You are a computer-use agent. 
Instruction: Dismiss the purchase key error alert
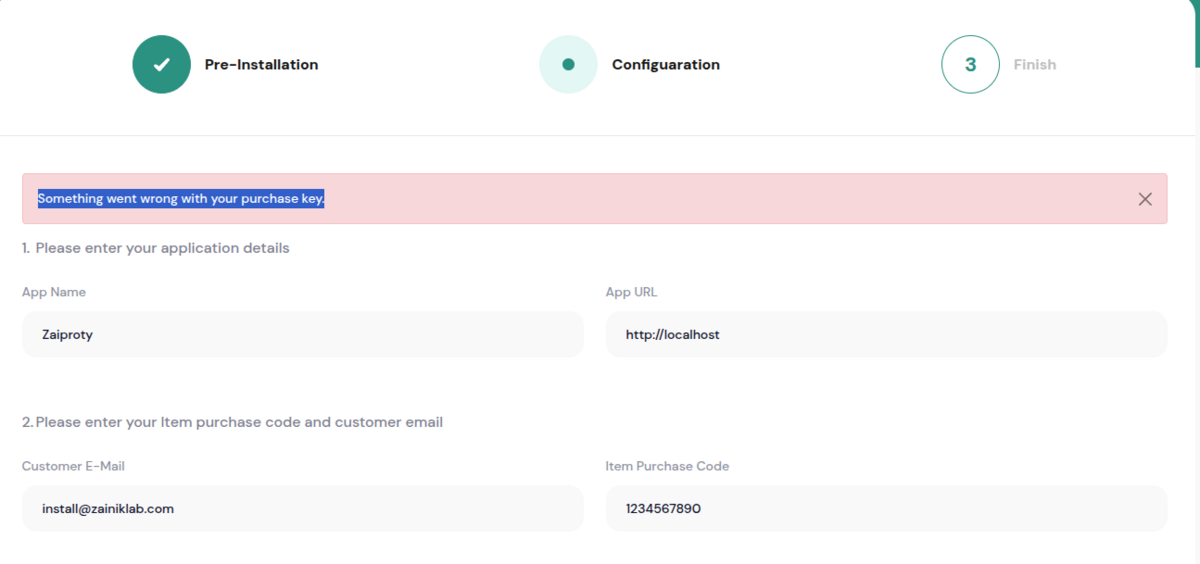click(x=1145, y=199)
